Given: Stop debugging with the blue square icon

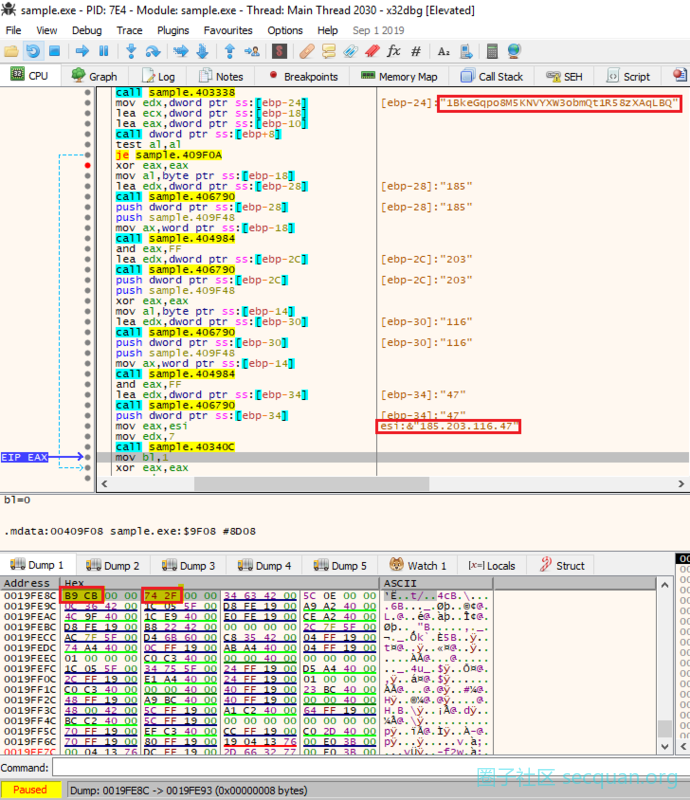Looking at the screenshot, I should [54, 51].
